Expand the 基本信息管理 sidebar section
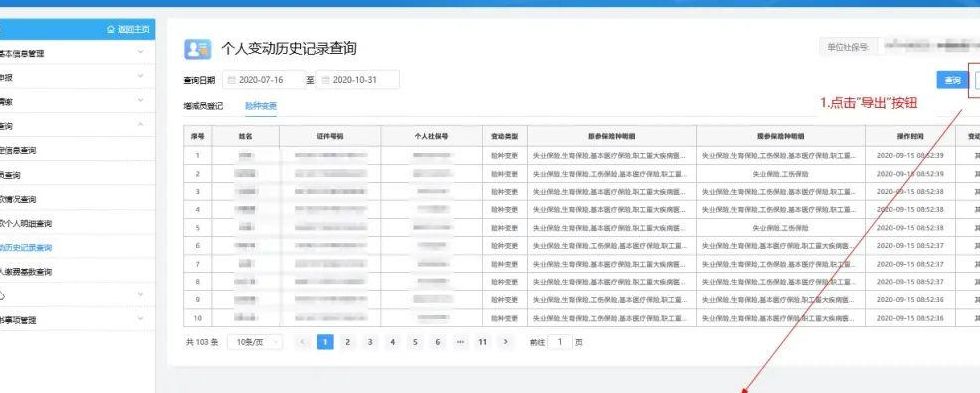Image resolution: width=980 pixels, height=393 pixels. coord(141,53)
